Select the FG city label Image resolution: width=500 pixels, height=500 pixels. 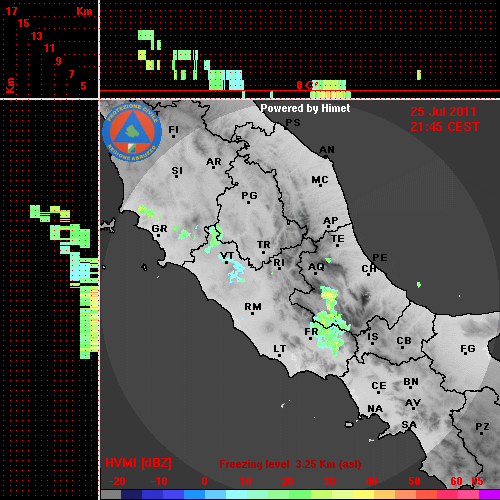pos(468,349)
